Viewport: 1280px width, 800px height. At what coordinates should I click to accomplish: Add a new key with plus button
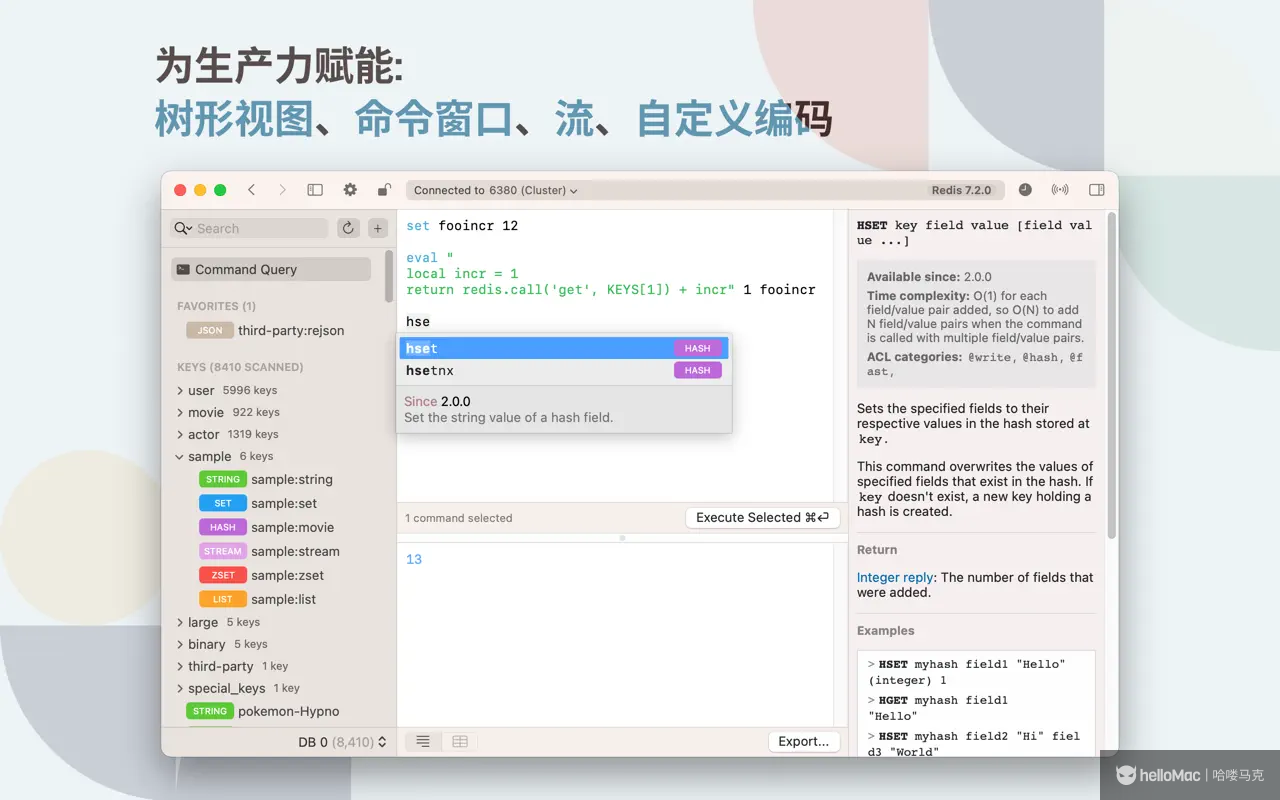click(x=378, y=228)
